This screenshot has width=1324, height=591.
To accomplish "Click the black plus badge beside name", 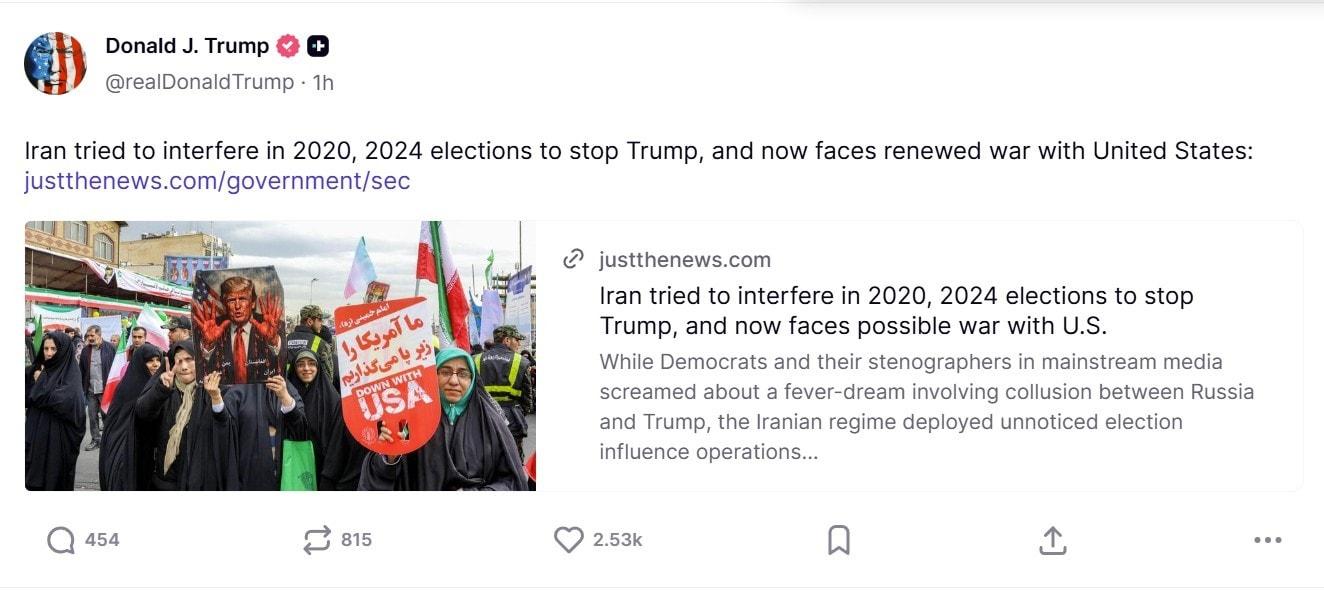I will point(318,46).
